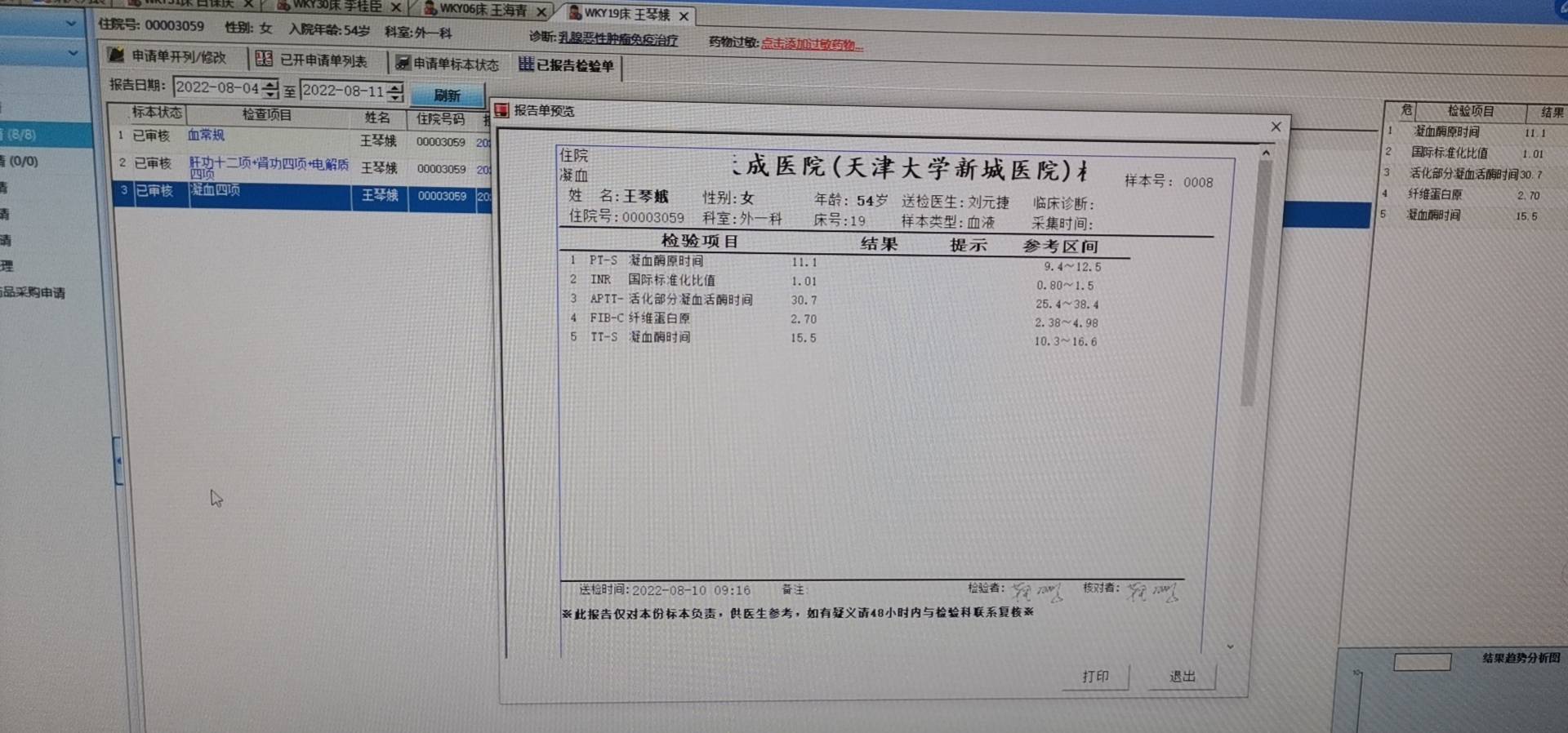Open the diagnosis link 乳腺恶性肿瘤免疫治疗

pyautogui.click(x=617, y=39)
